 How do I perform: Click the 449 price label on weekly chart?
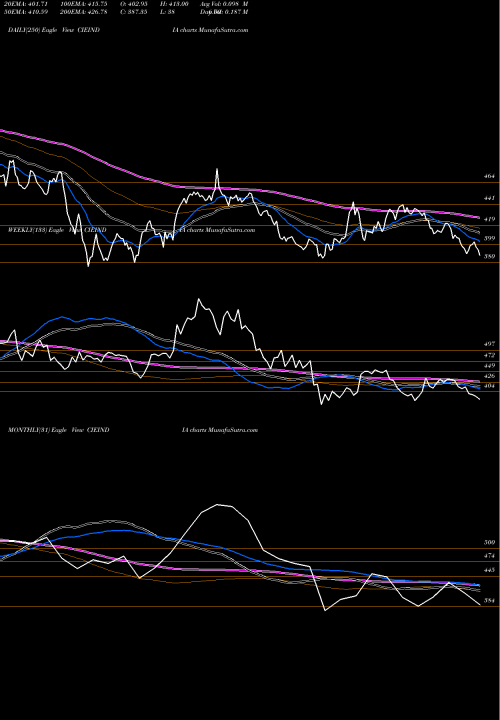point(489,366)
